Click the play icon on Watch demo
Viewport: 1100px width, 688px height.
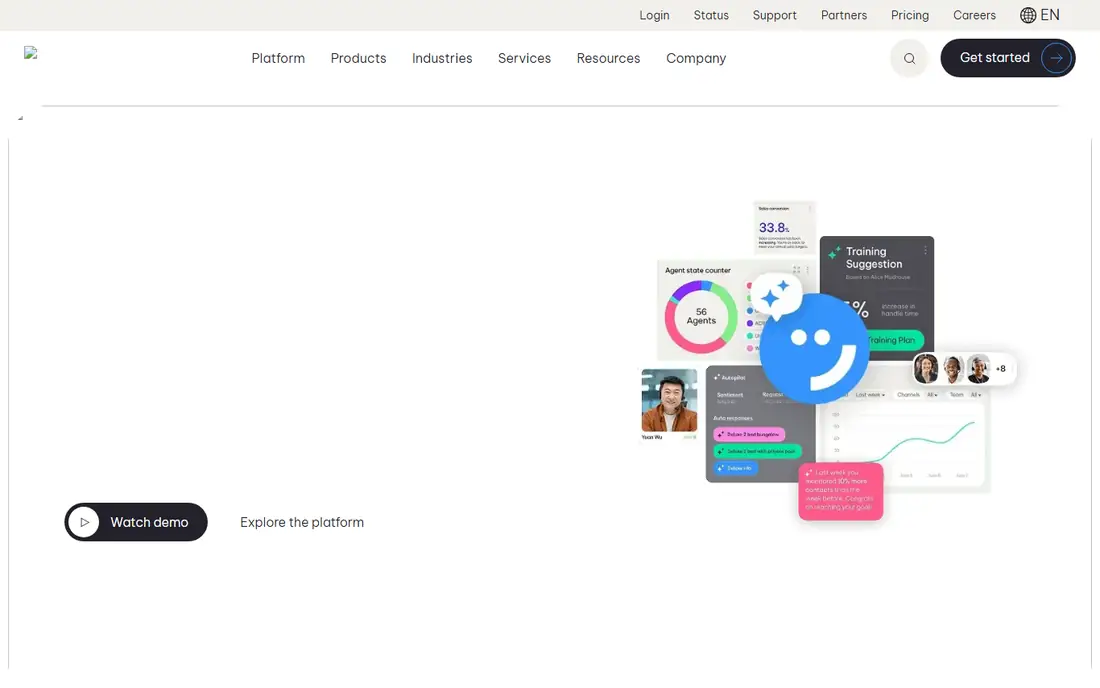coord(84,522)
